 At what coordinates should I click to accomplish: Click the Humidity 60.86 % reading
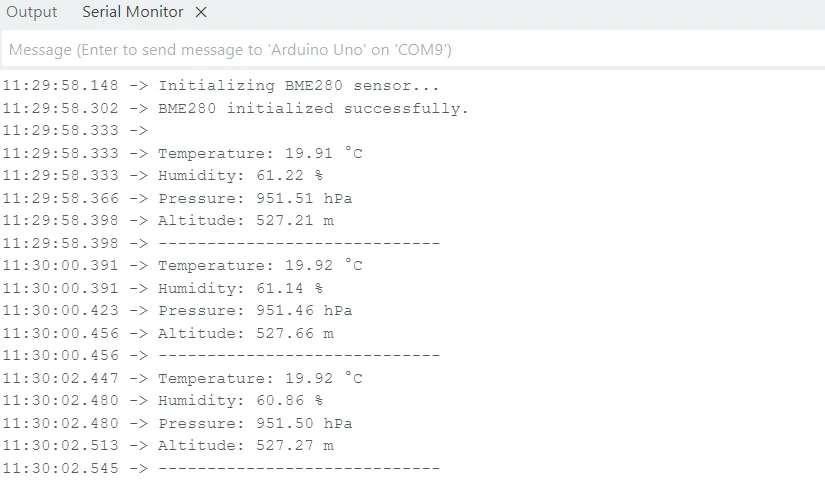240,400
